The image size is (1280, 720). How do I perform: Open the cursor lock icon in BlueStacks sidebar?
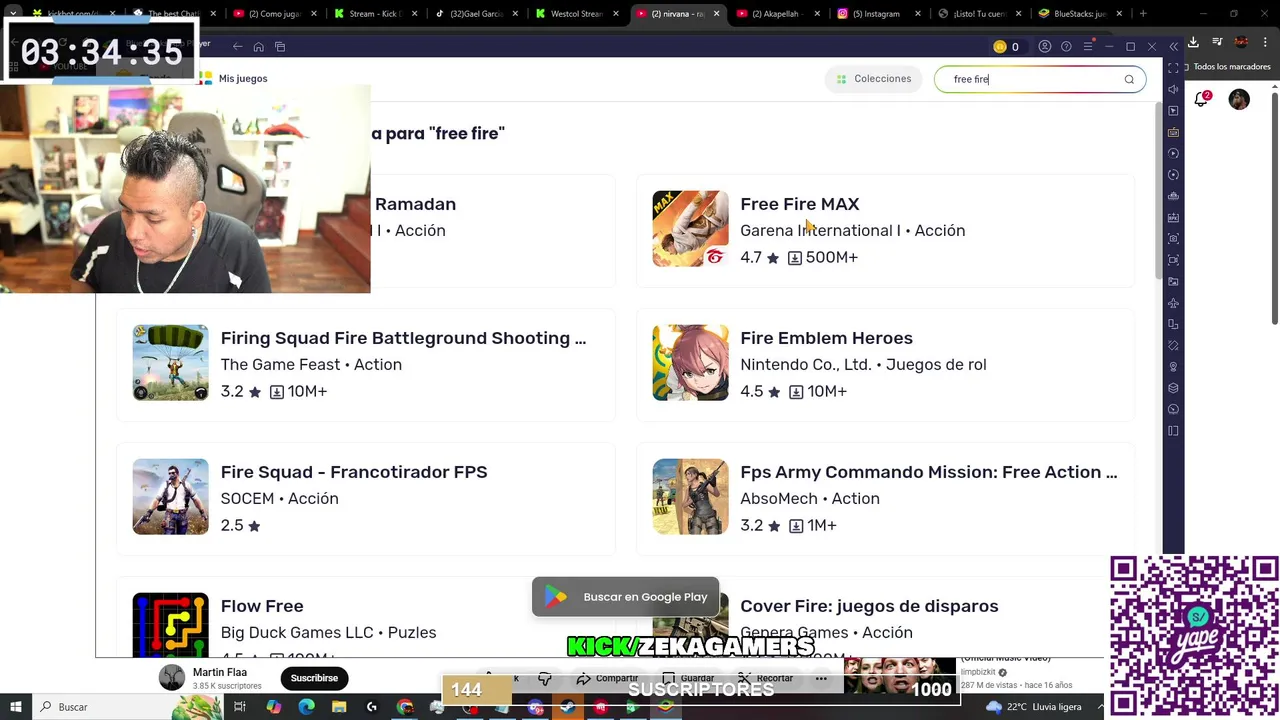[x=1174, y=111]
